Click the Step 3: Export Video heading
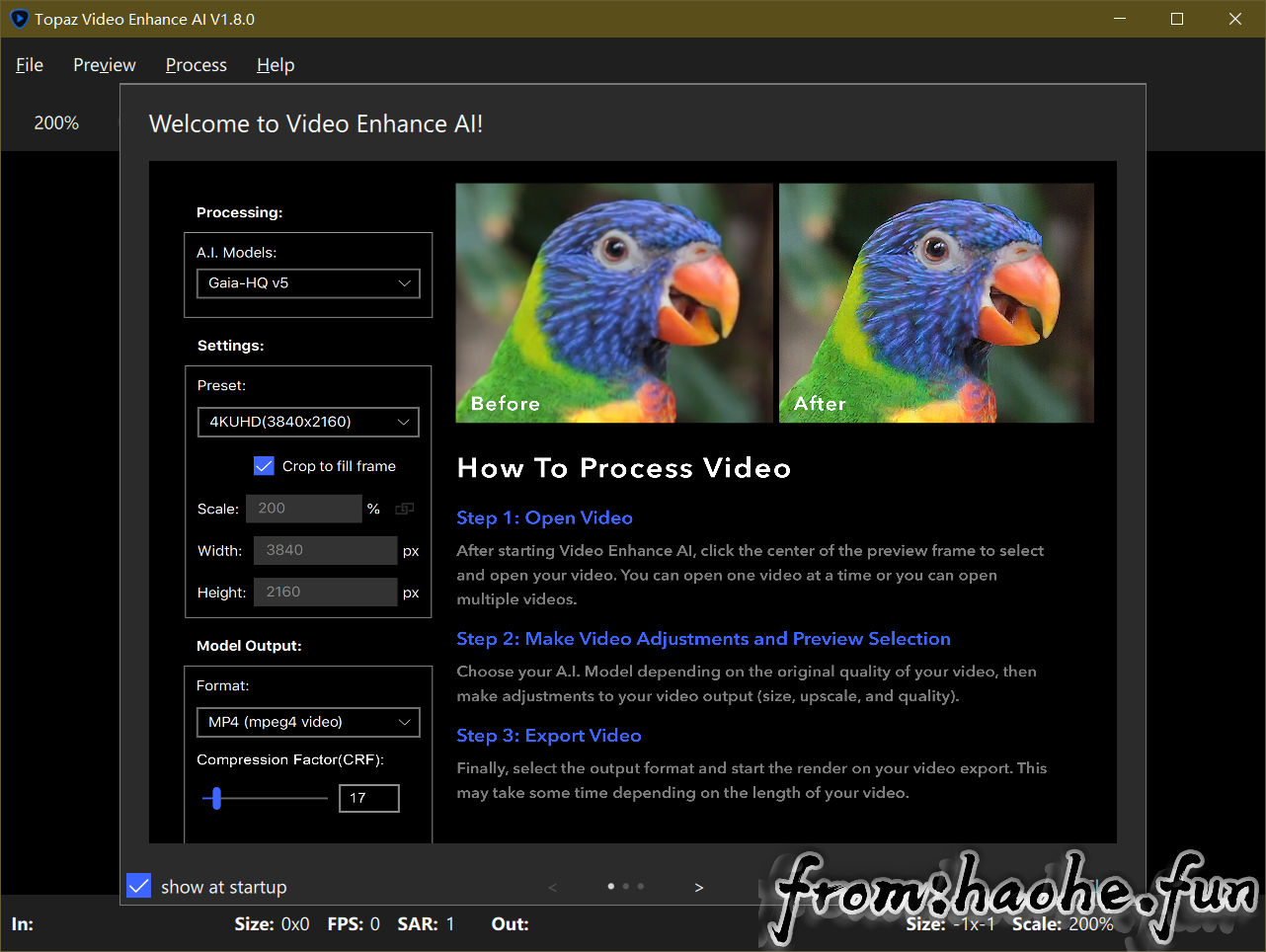Viewport: 1266px width, 952px height. (x=549, y=736)
